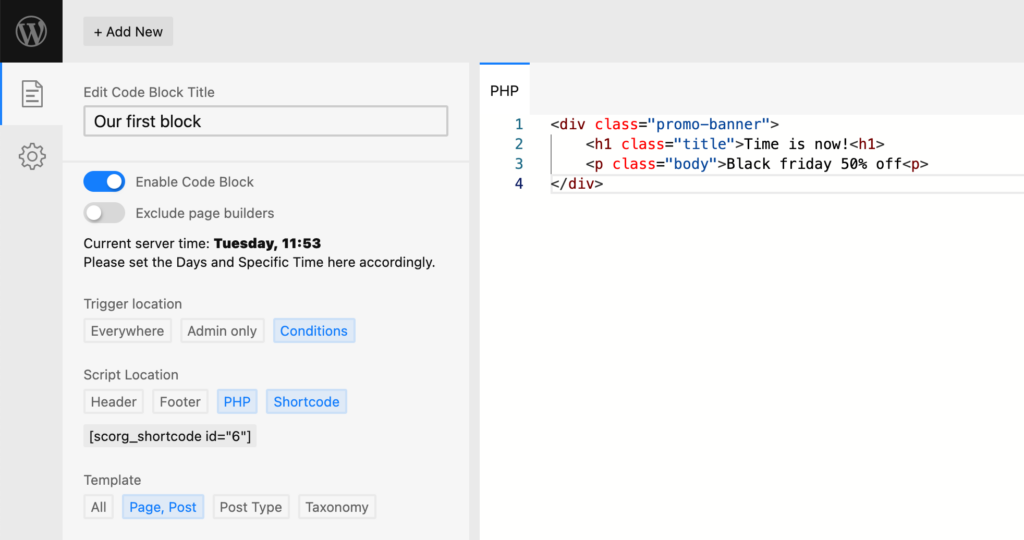Select Everywhere trigger location
Screen dimensions: 1024x540
click(127, 331)
